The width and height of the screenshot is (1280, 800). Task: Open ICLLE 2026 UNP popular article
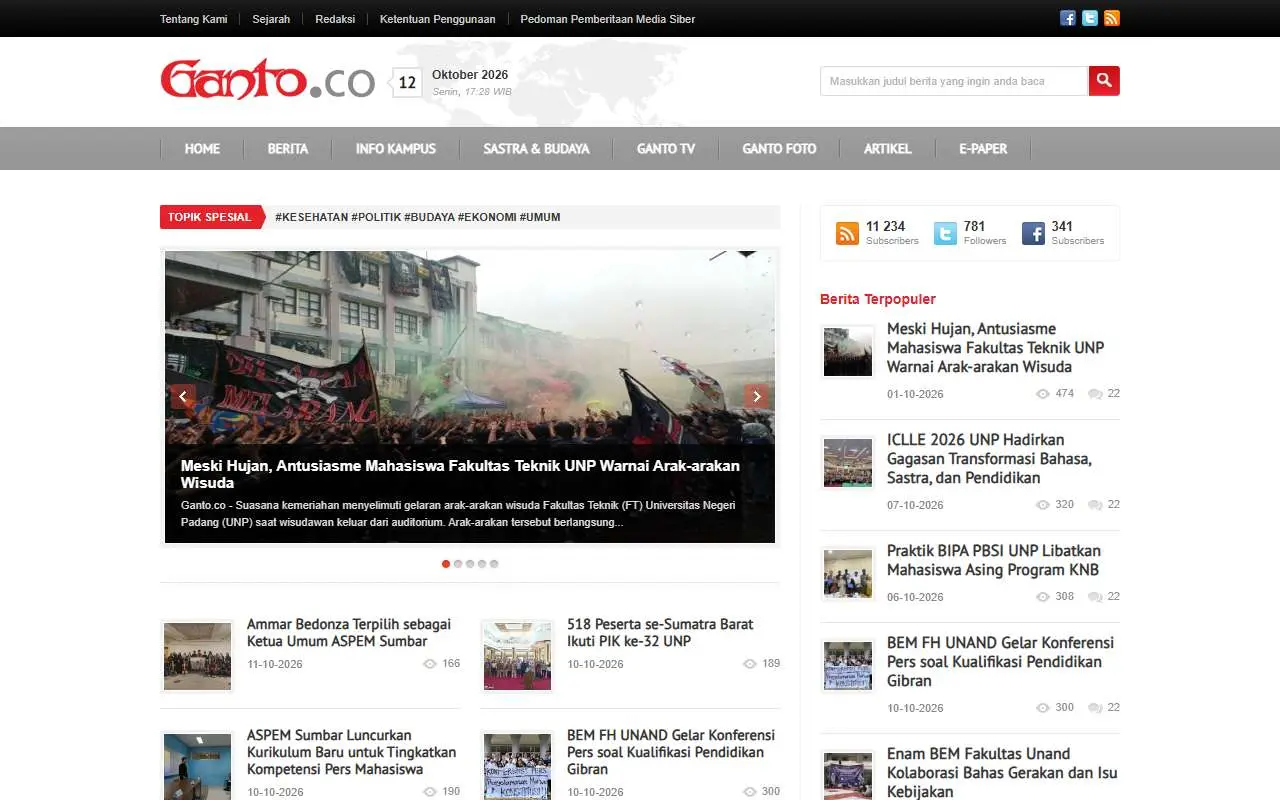tap(989, 459)
